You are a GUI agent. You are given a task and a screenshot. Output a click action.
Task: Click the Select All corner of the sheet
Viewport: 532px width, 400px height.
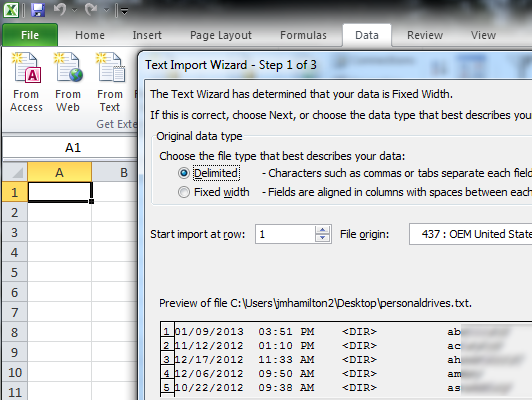[15, 172]
